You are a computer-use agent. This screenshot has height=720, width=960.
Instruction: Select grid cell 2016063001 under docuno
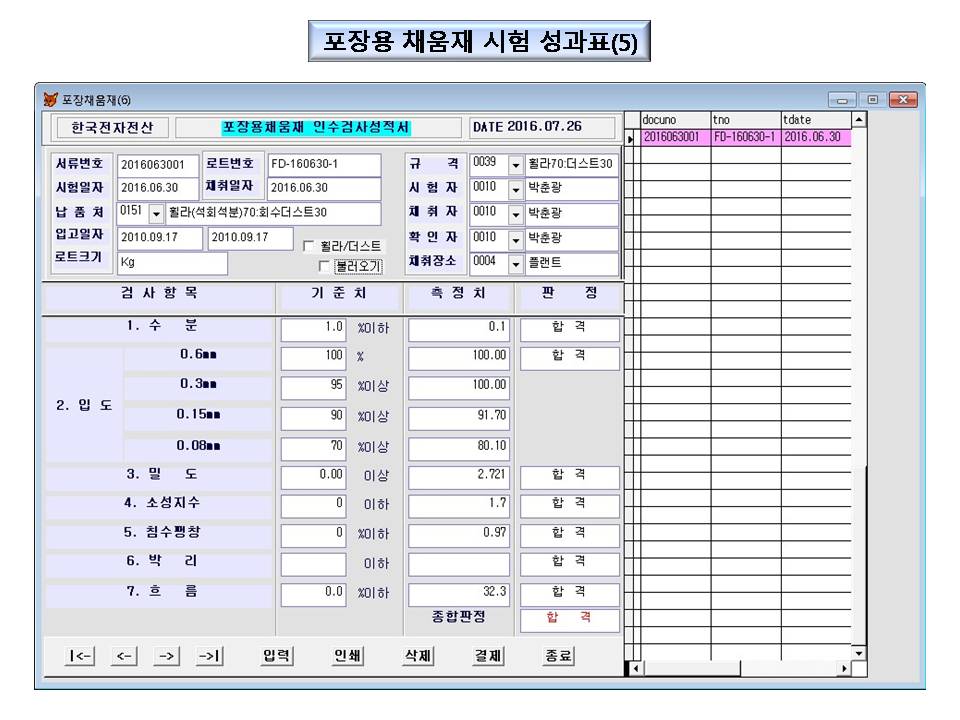(x=675, y=137)
